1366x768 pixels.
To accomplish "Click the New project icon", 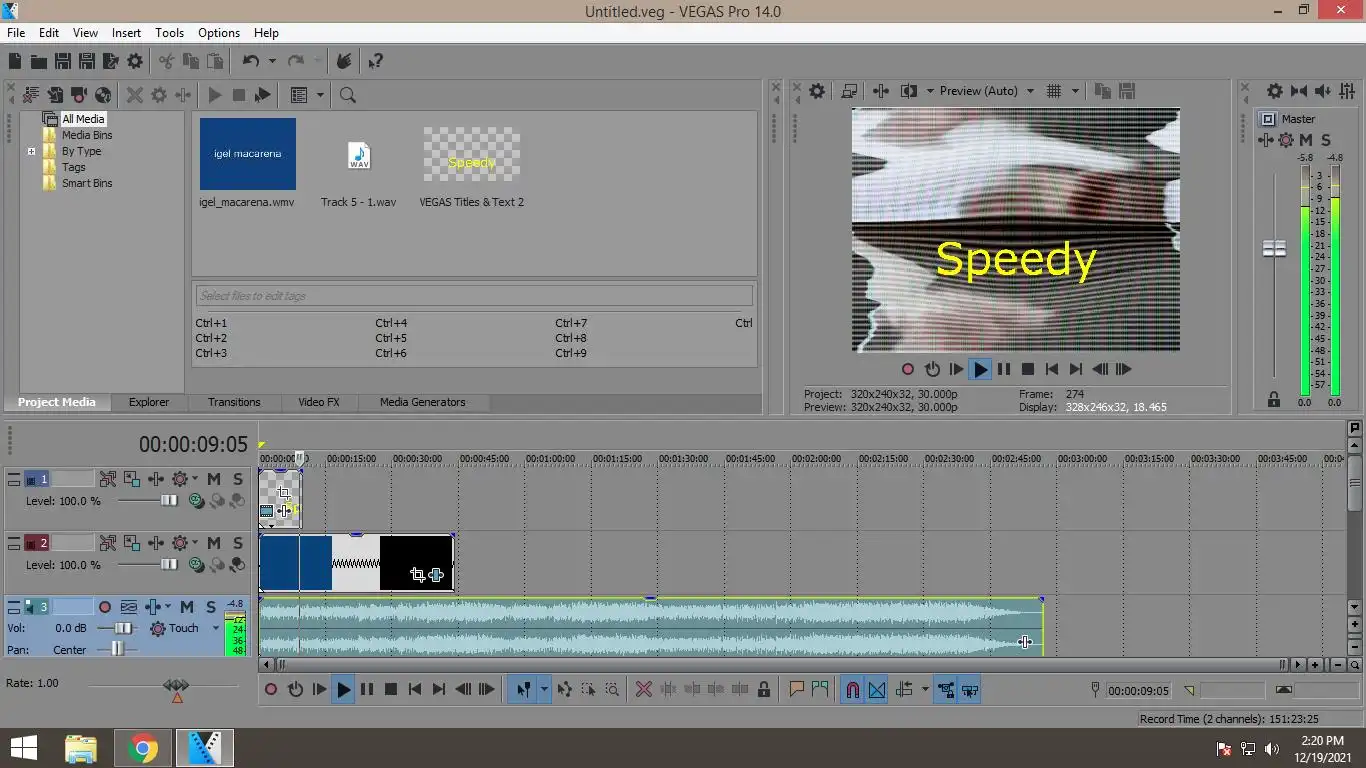I will tap(15, 61).
